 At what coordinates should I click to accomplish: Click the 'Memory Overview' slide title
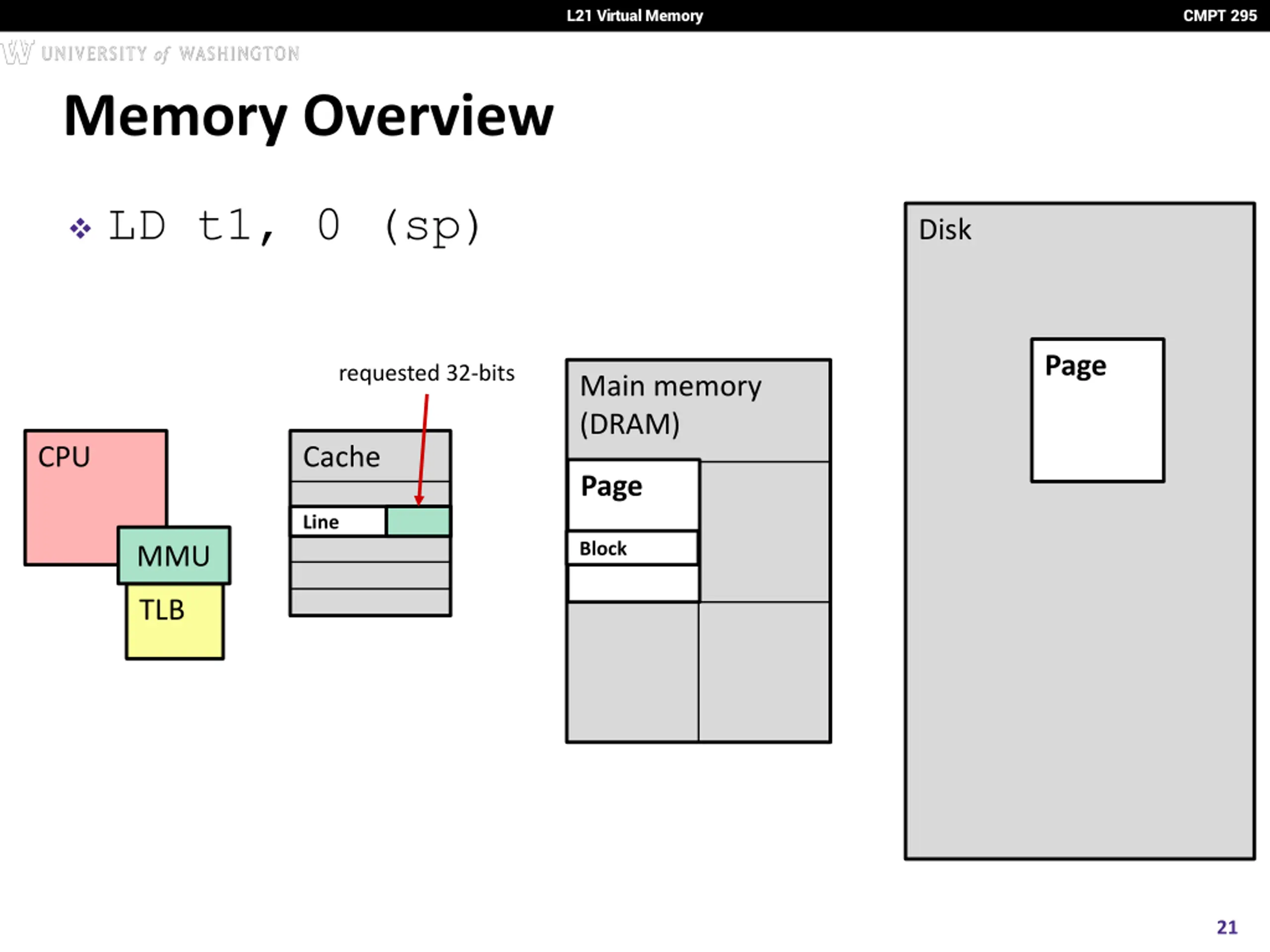309,117
